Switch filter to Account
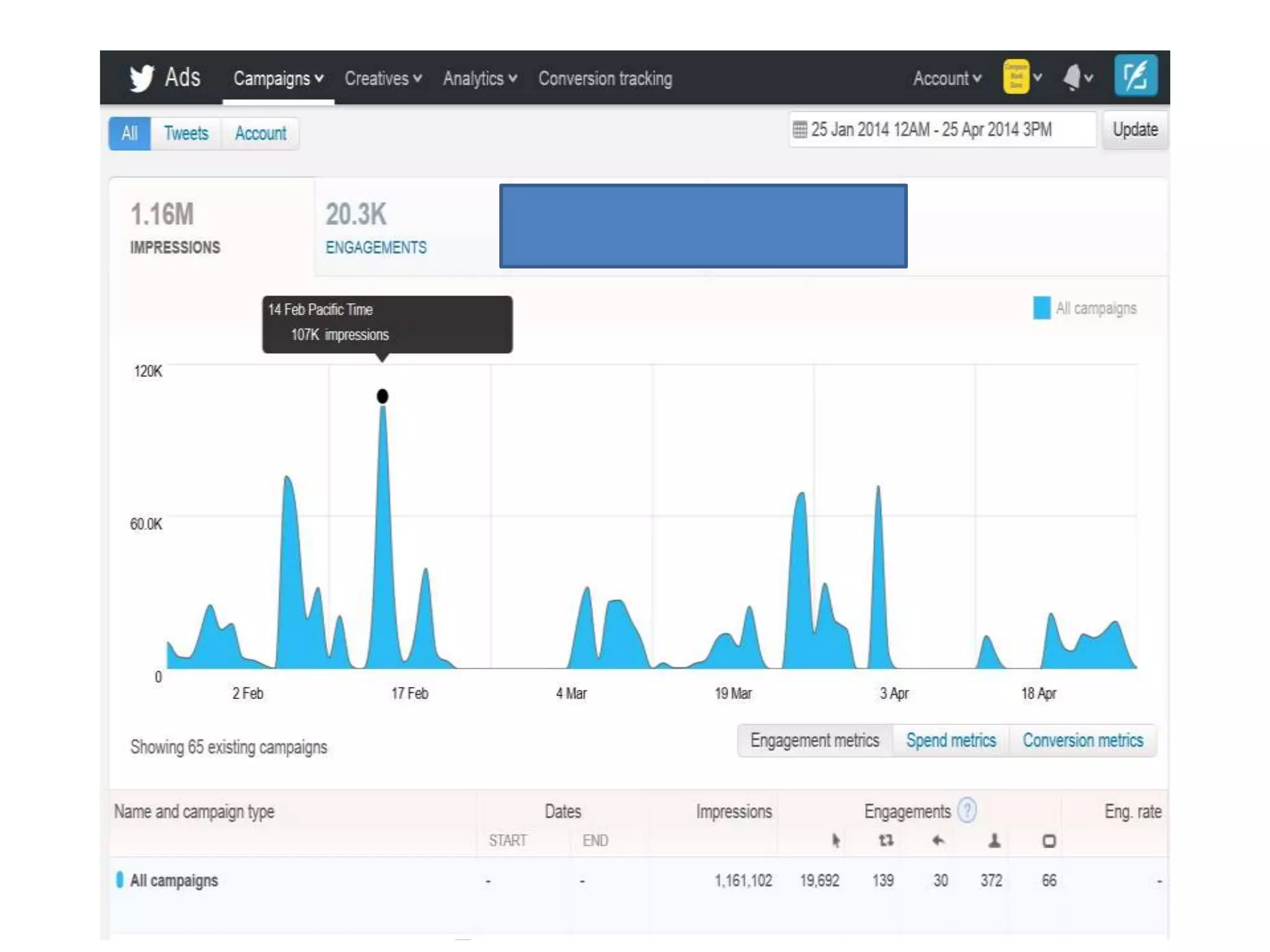1270x952 pixels. [x=260, y=133]
